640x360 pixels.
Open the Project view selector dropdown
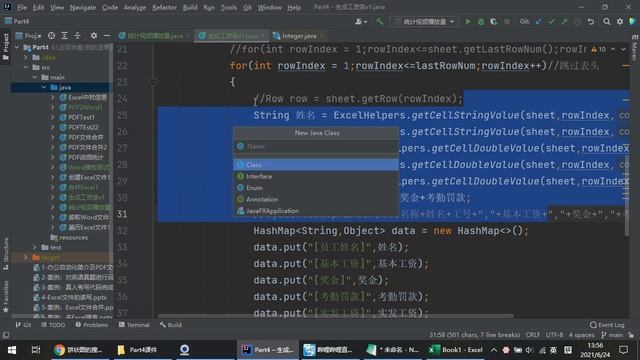(x=29, y=36)
